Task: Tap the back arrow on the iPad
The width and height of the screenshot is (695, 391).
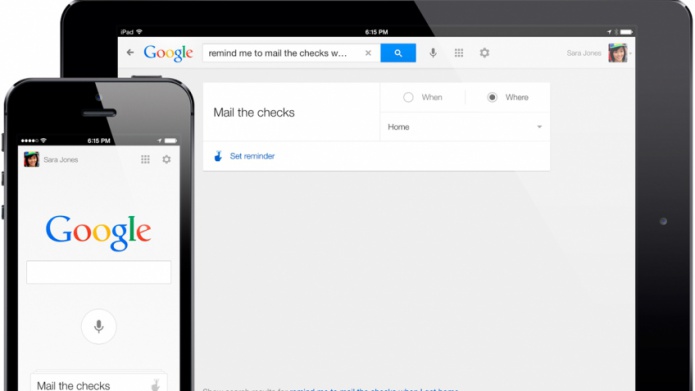Action: tap(130, 52)
